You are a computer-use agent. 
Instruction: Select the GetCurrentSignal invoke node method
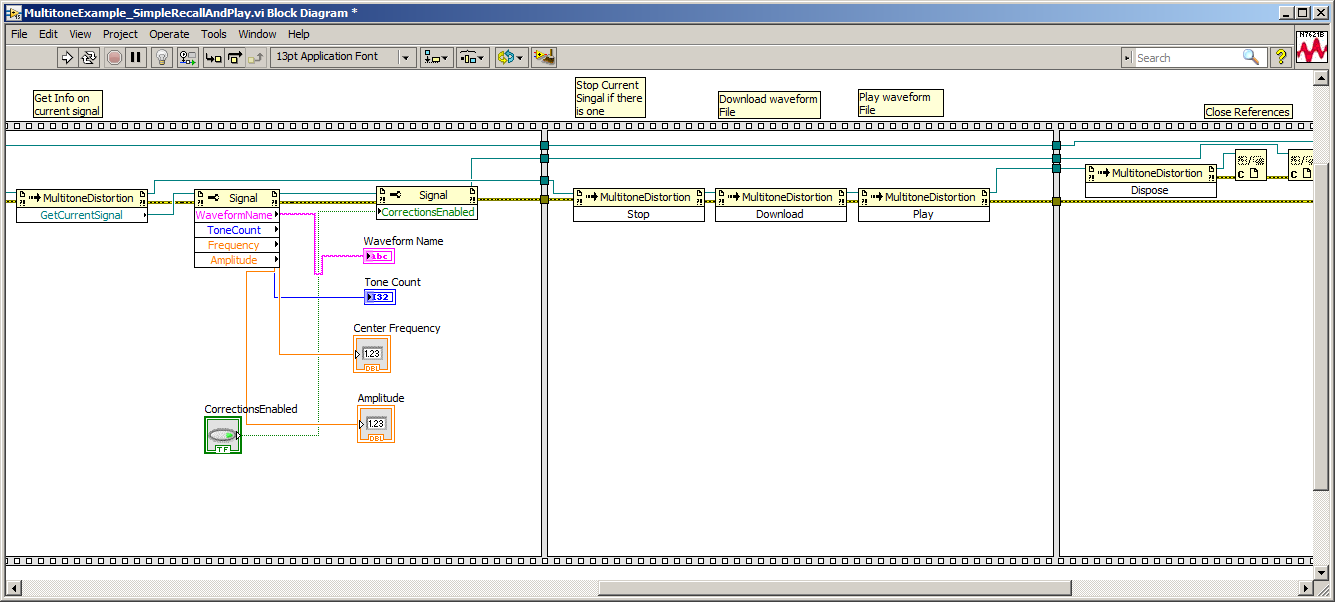point(82,215)
